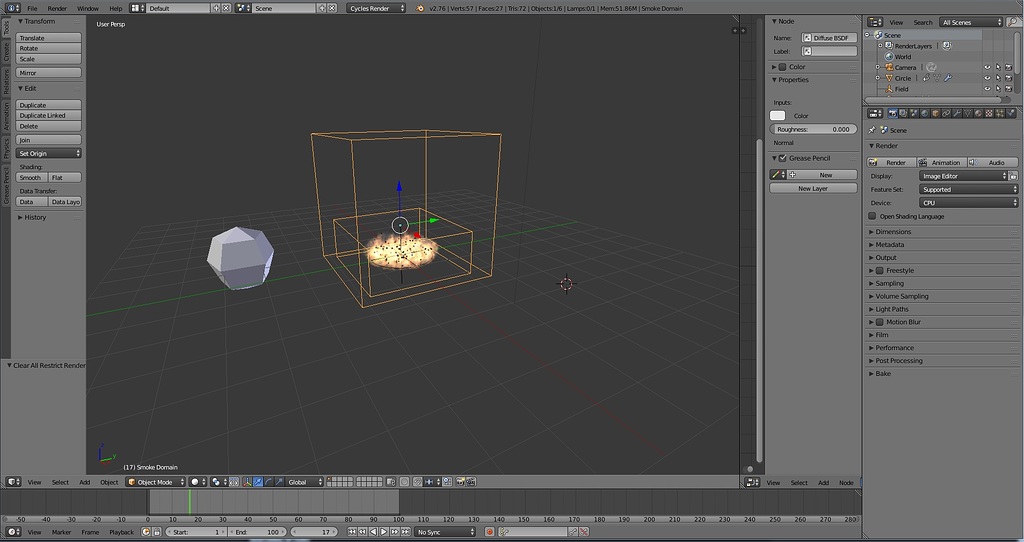The image size is (1024, 542).
Task: Toggle Field visibility eye in outliner
Action: point(987,89)
